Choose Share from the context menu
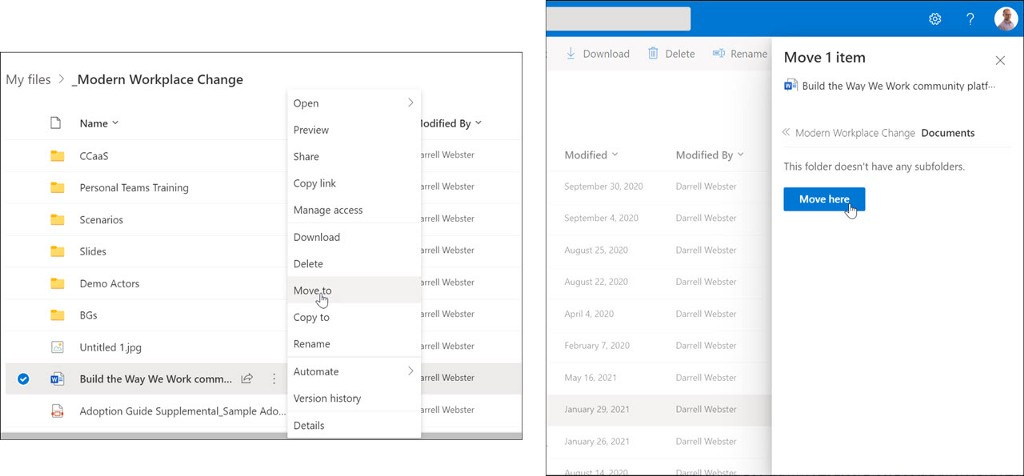This screenshot has width=1024, height=476. (x=354, y=157)
